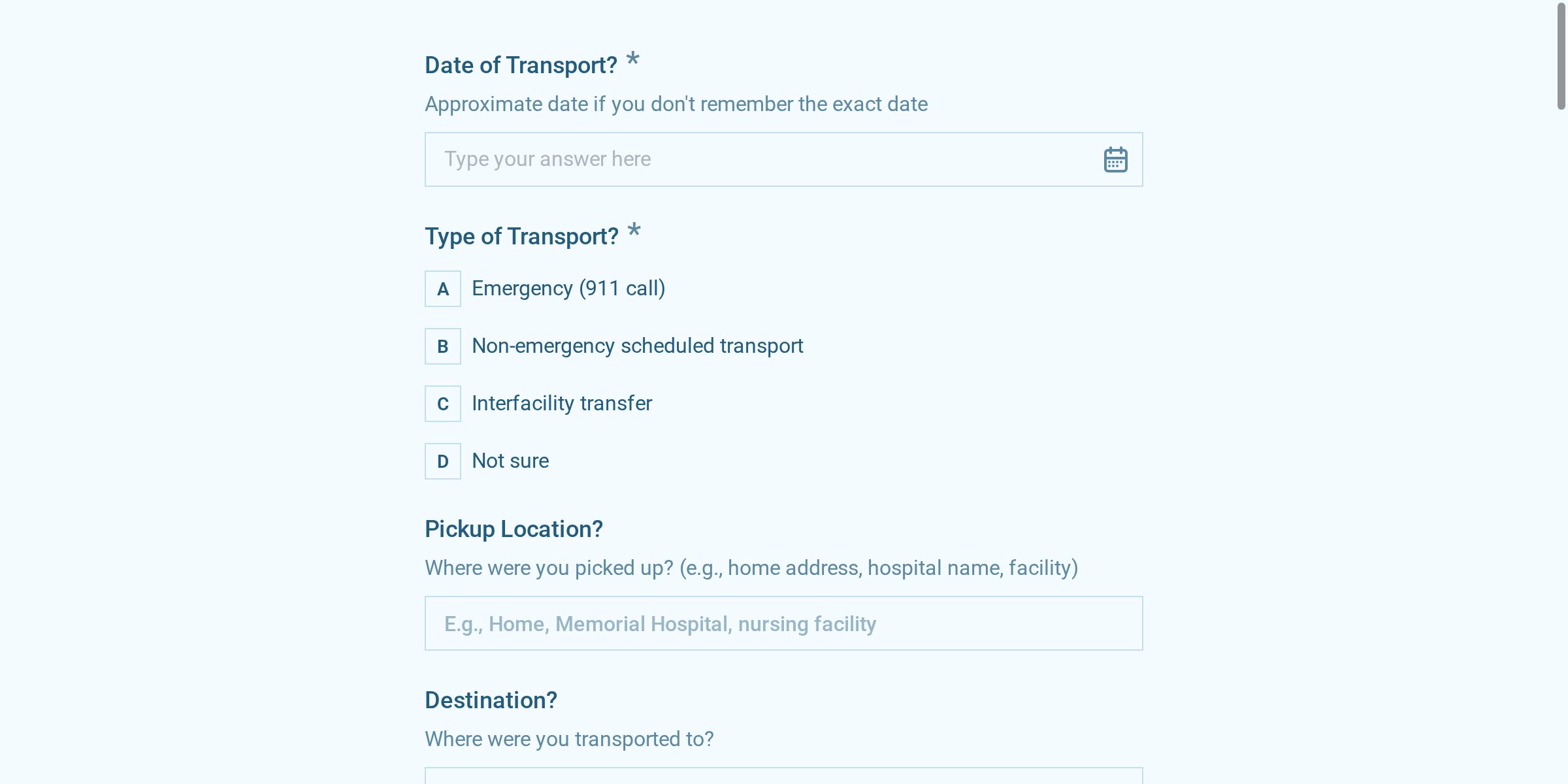Click the Pickup Location question heading
This screenshot has width=1568, height=784.
pos(514,529)
